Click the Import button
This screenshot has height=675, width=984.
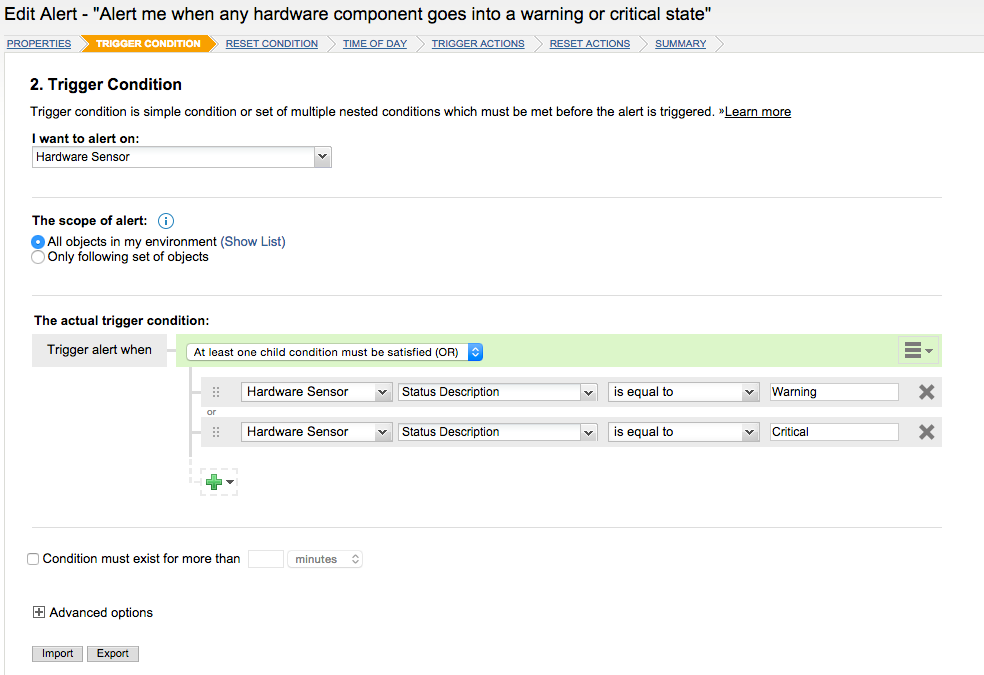(x=57, y=653)
